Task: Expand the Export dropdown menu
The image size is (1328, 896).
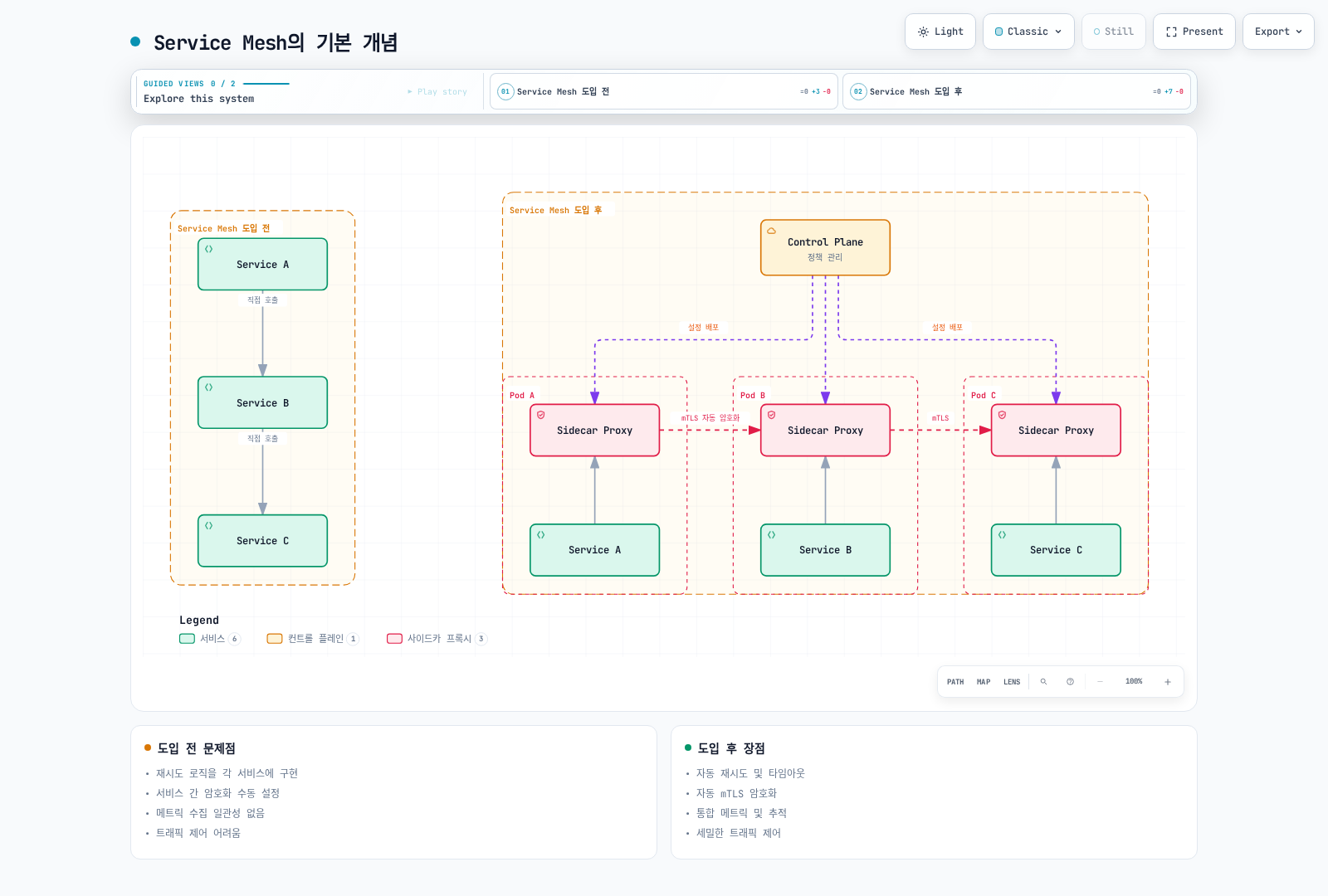Action: click(1278, 32)
